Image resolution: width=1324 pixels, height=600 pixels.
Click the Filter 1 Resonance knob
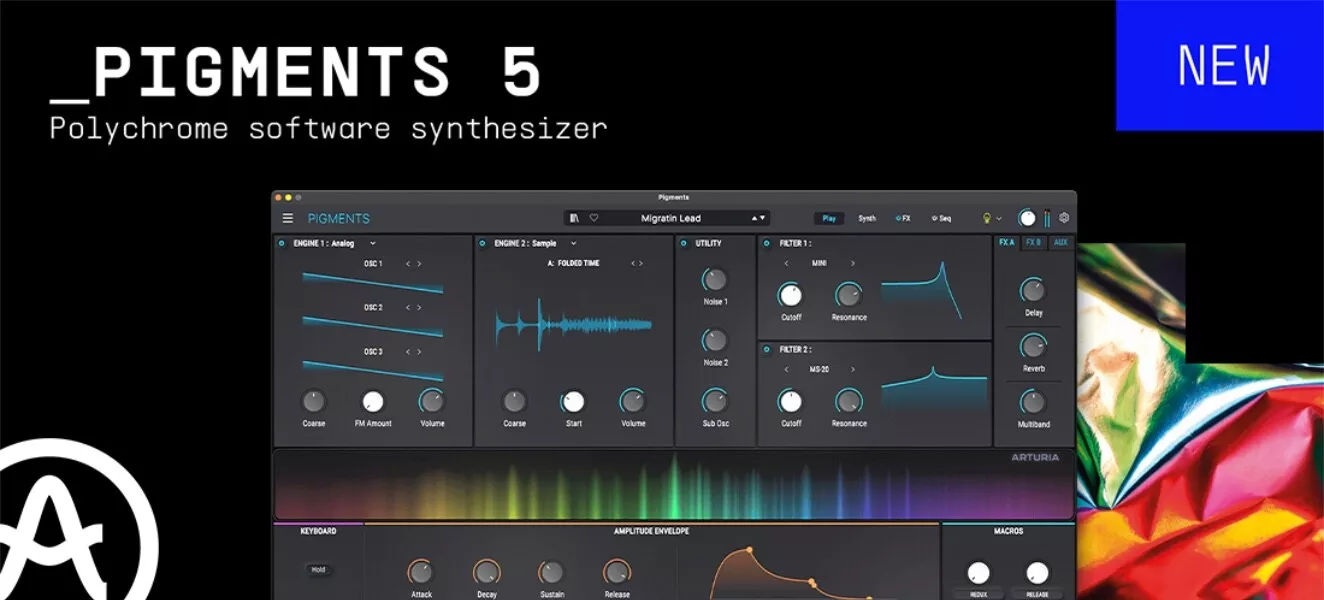point(849,295)
